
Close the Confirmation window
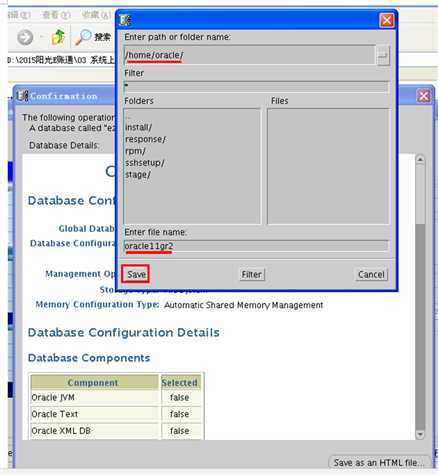tap(424, 96)
